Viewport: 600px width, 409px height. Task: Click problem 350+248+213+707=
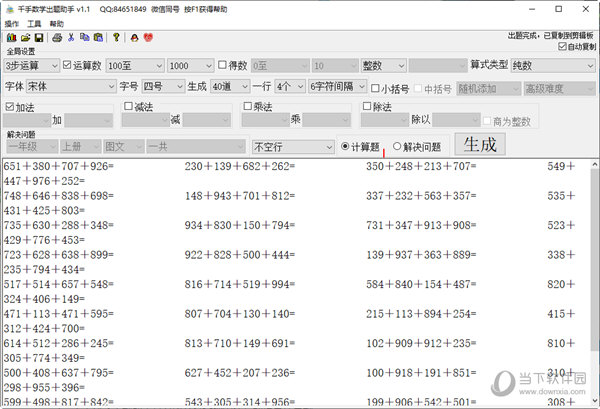(421, 166)
